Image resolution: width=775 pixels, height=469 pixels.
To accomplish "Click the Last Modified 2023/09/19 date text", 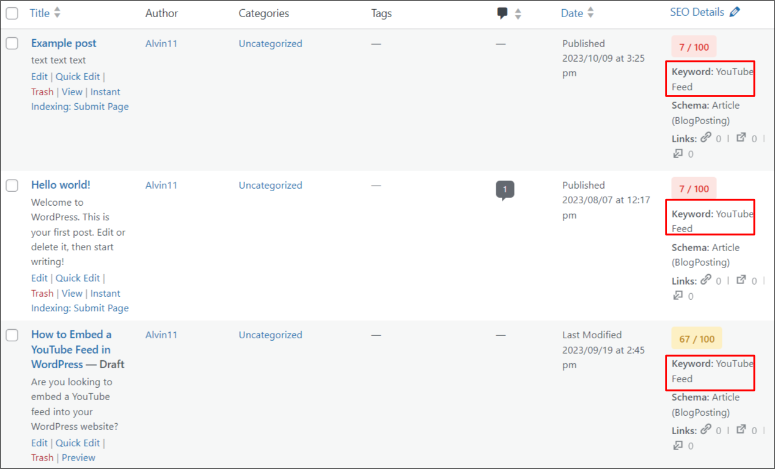I will pos(603,350).
